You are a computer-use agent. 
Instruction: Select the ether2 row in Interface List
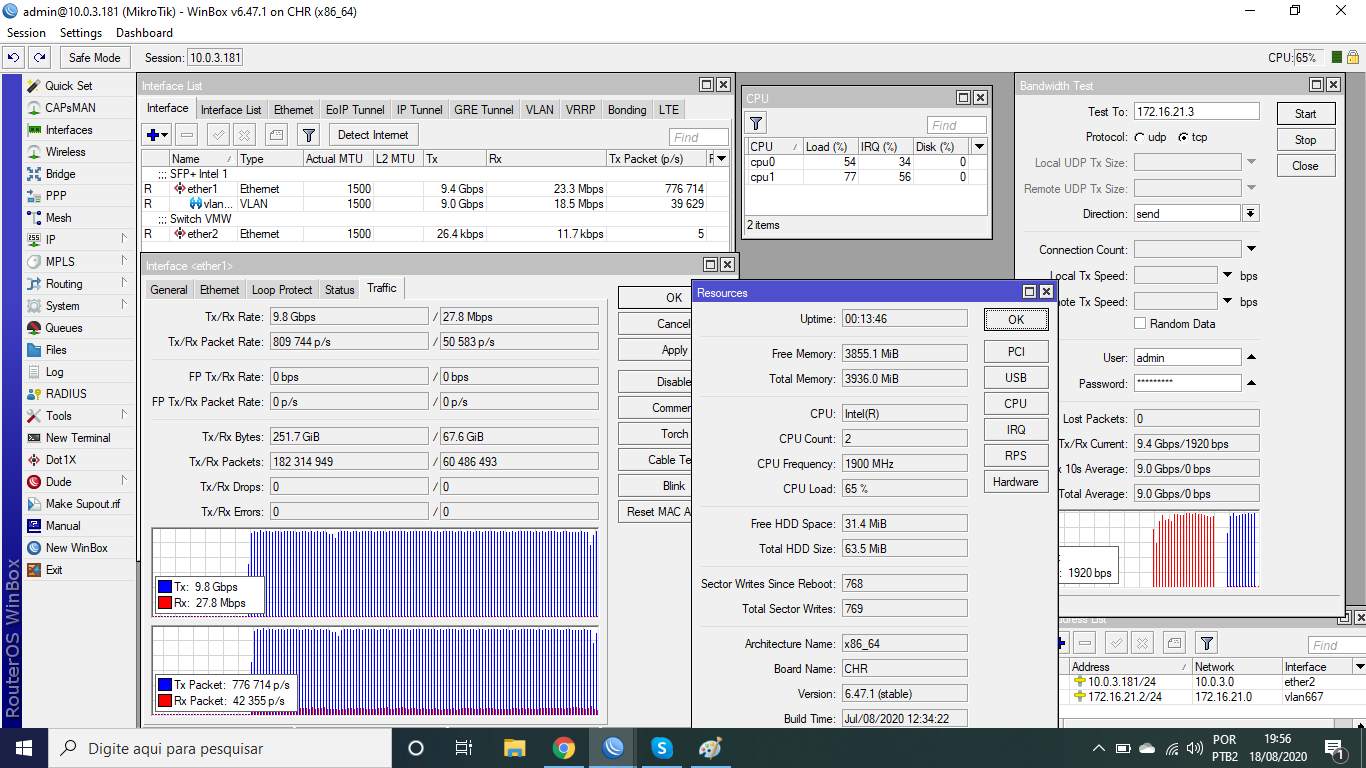tap(435, 234)
